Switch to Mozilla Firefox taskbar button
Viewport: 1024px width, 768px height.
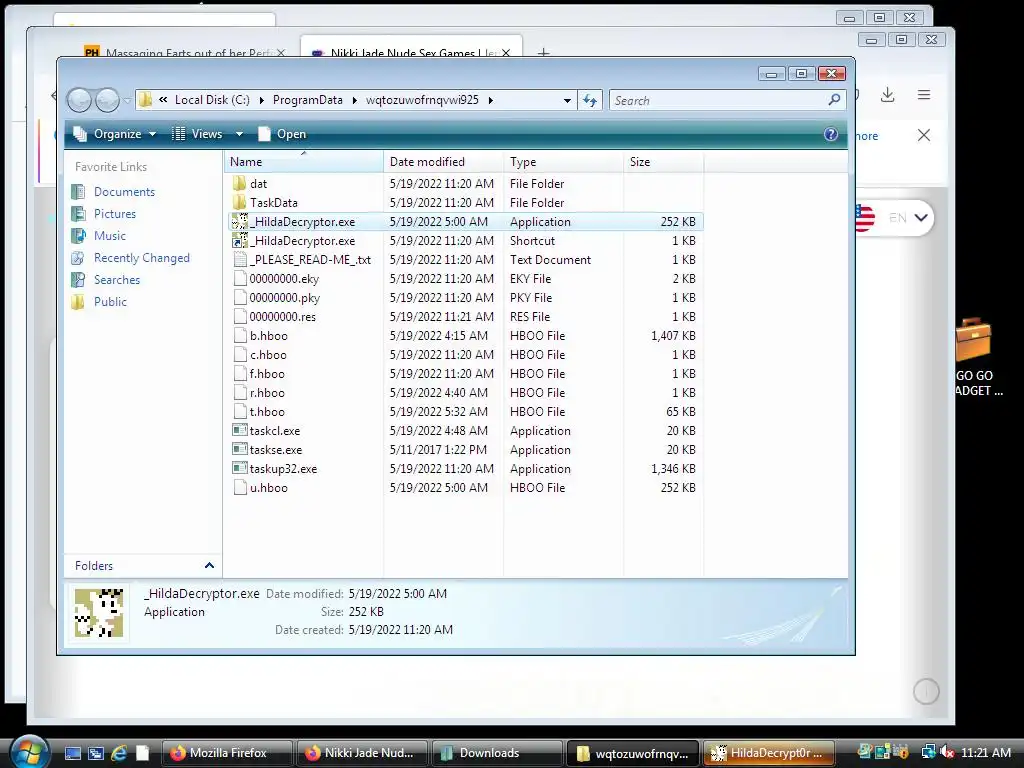[x=226, y=753]
